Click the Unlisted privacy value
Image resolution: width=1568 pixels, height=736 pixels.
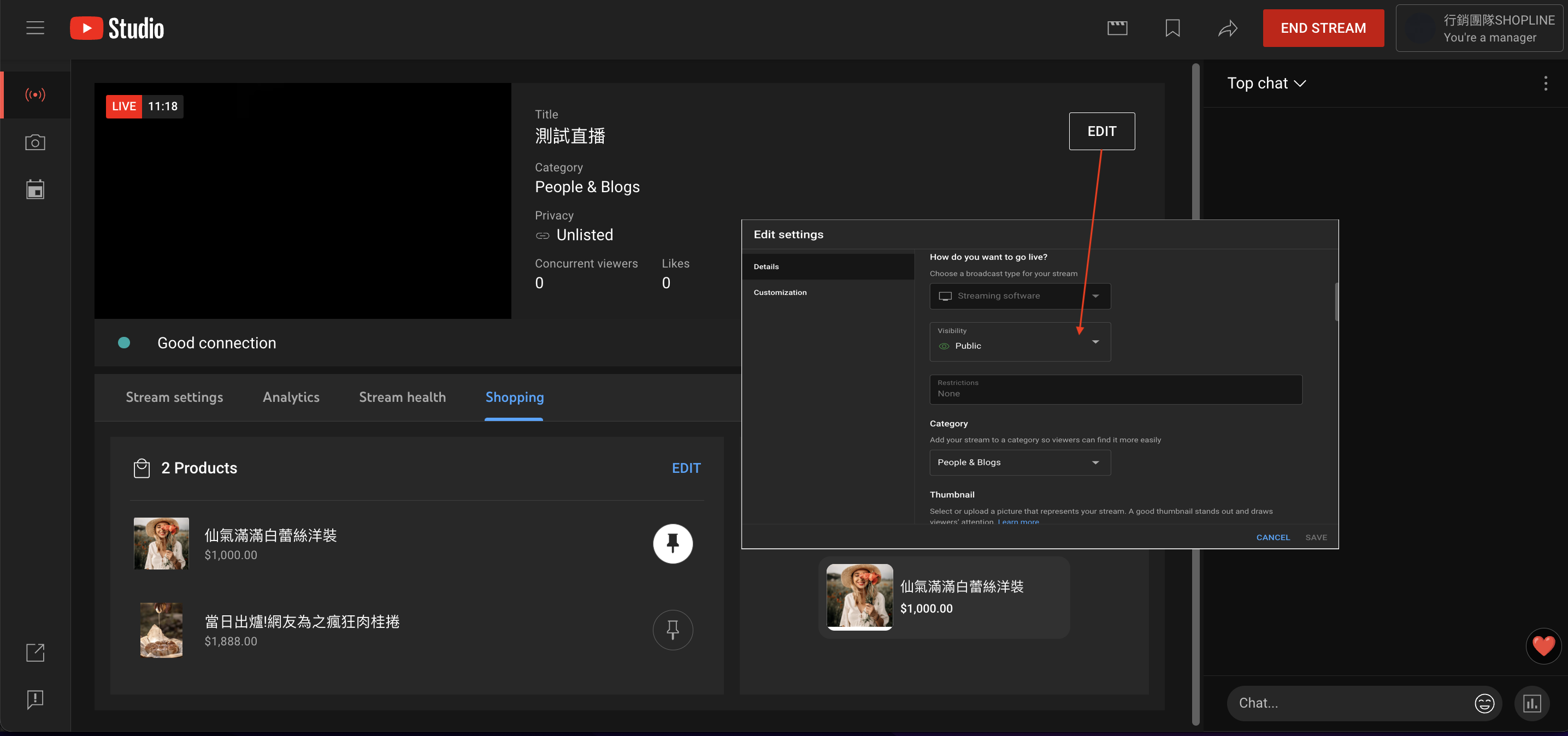pos(585,235)
